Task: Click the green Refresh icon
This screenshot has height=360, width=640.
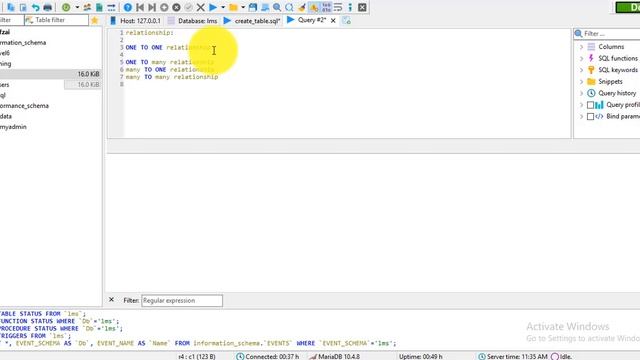Action: click(66, 7)
